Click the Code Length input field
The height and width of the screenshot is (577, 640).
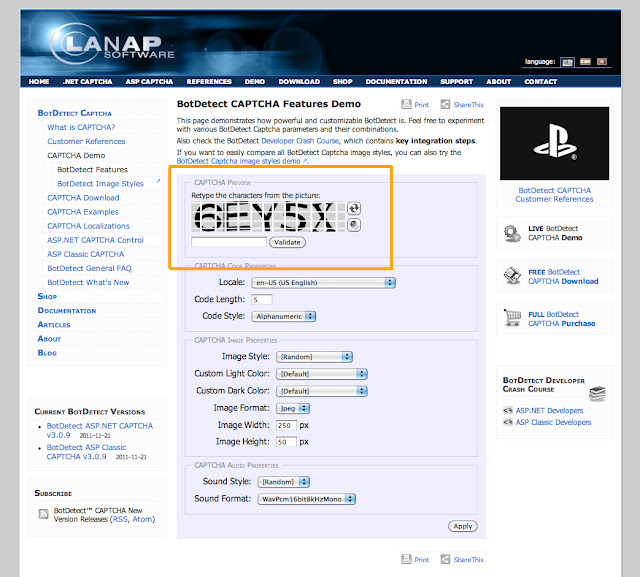tap(262, 300)
